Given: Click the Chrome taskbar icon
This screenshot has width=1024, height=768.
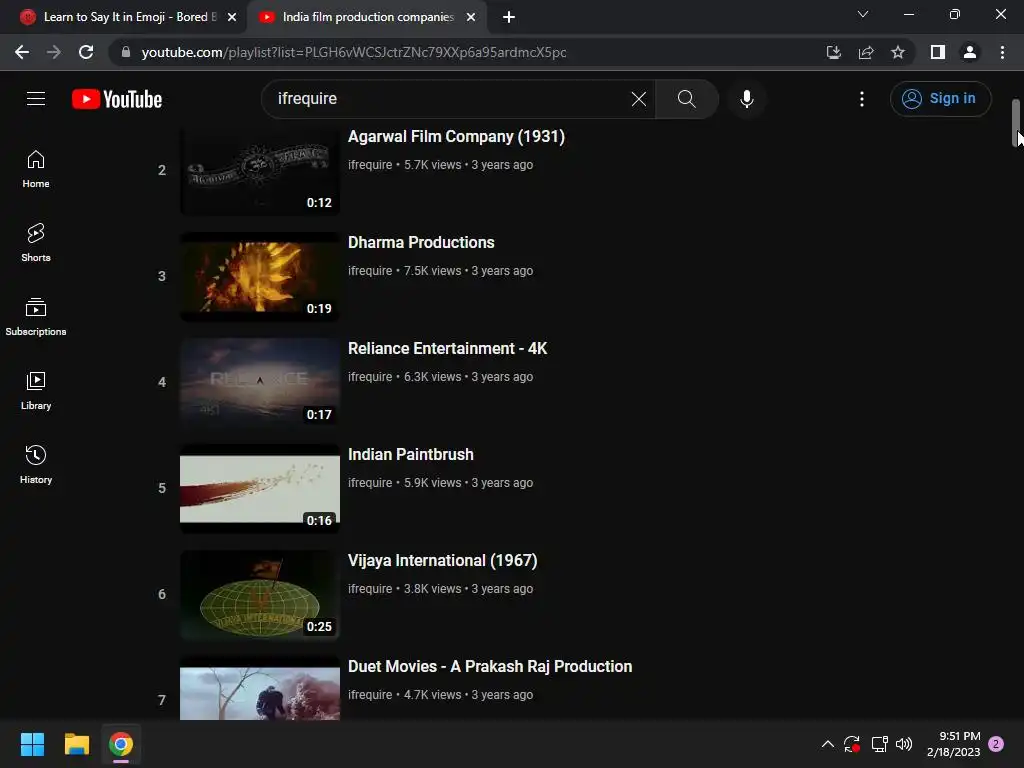Looking at the screenshot, I should pyautogui.click(x=121, y=744).
